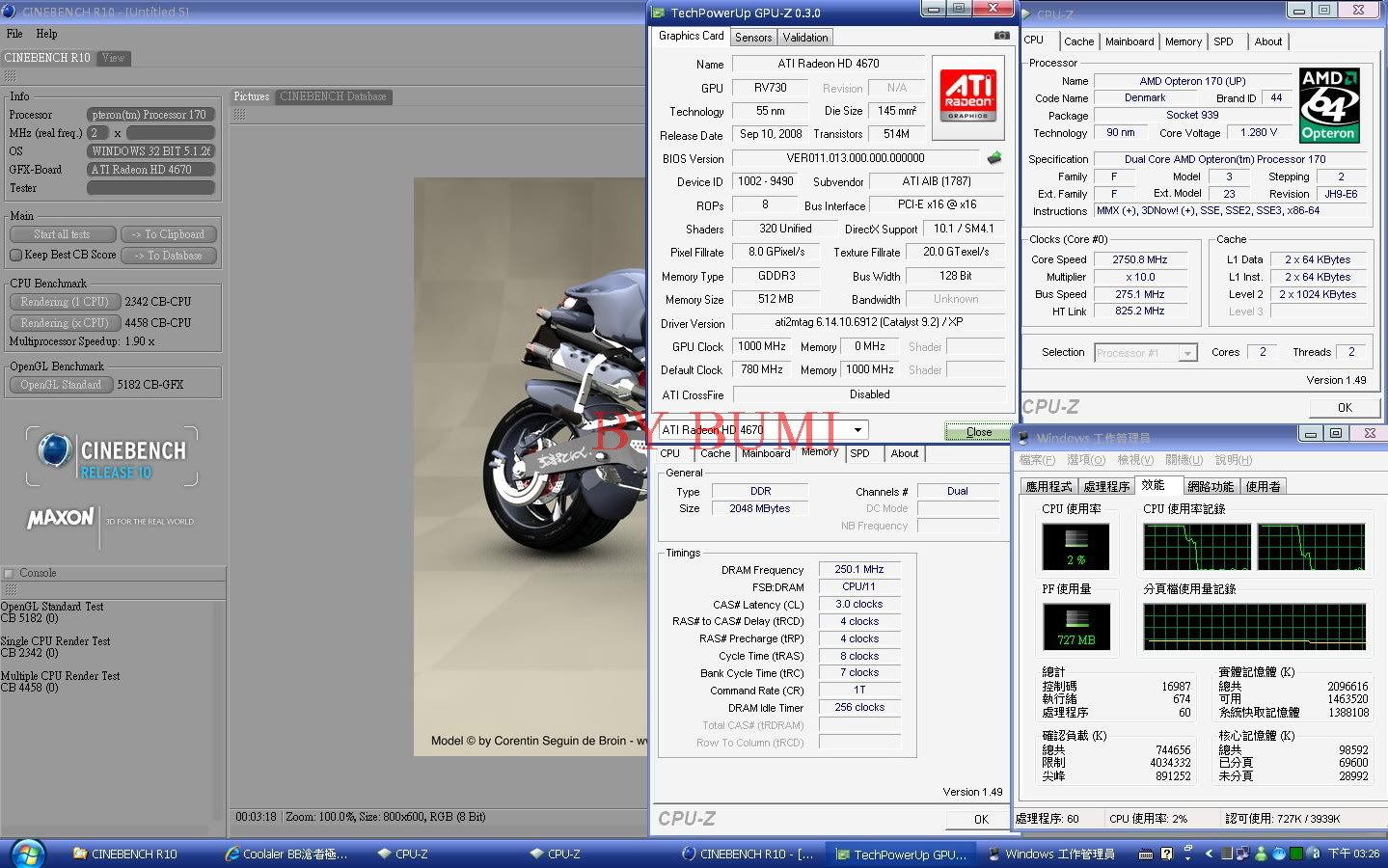This screenshot has height=868, width=1388.
Task: Open the 選項(O) menu in Task Manager
Action: tap(1086, 460)
